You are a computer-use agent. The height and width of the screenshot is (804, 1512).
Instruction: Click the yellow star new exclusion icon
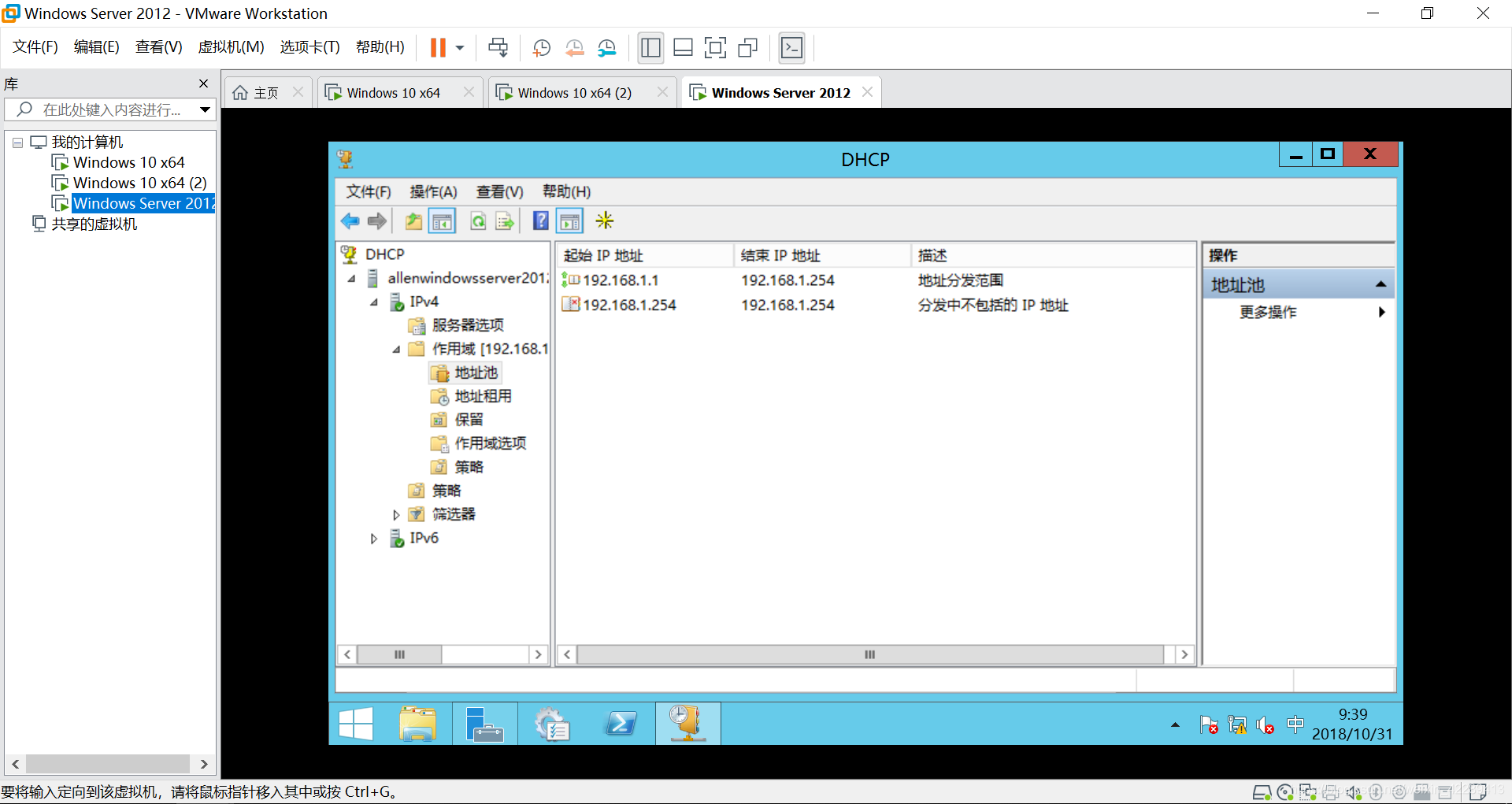click(x=605, y=220)
